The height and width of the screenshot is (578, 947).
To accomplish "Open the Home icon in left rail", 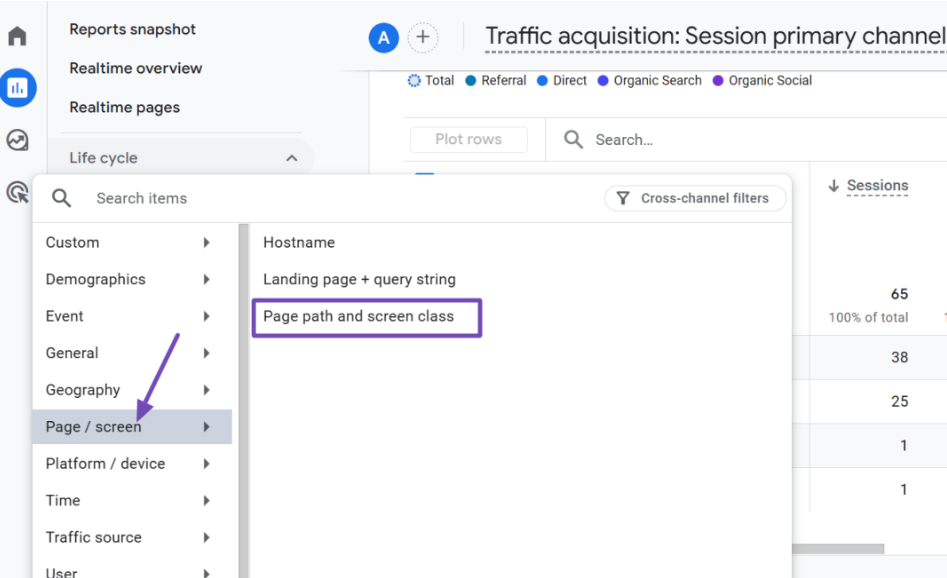I will click(x=17, y=37).
